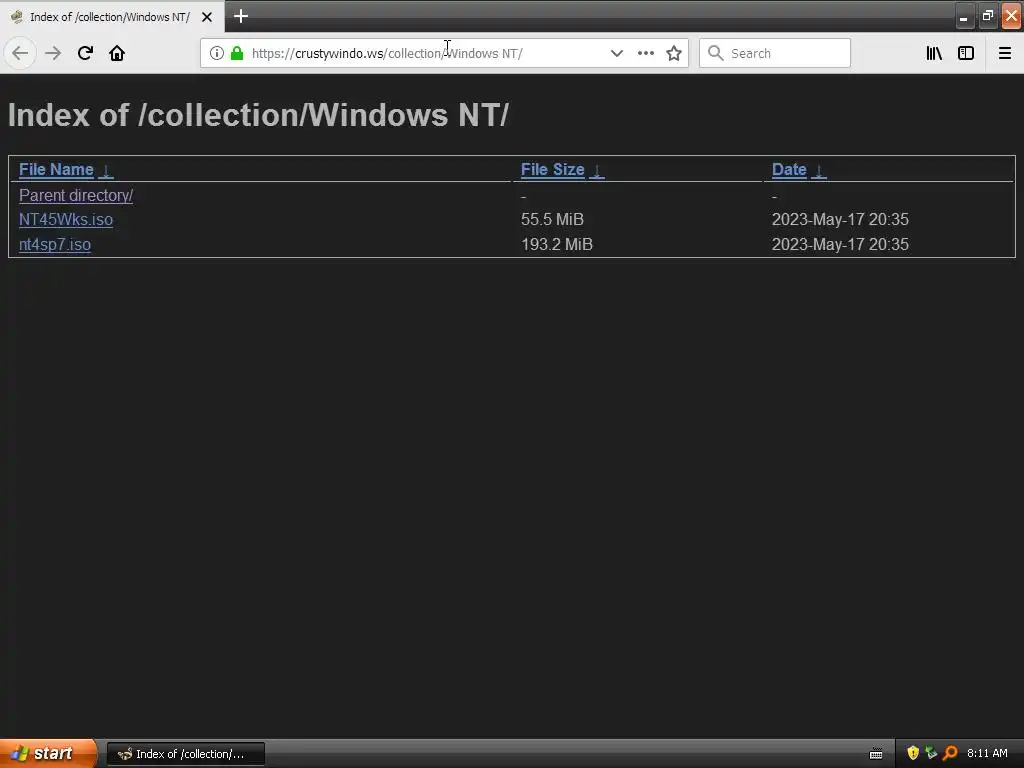Click the nt4sp7.iso date 2023-May-17 20:35
The width and height of the screenshot is (1024, 768).
coord(840,244)
